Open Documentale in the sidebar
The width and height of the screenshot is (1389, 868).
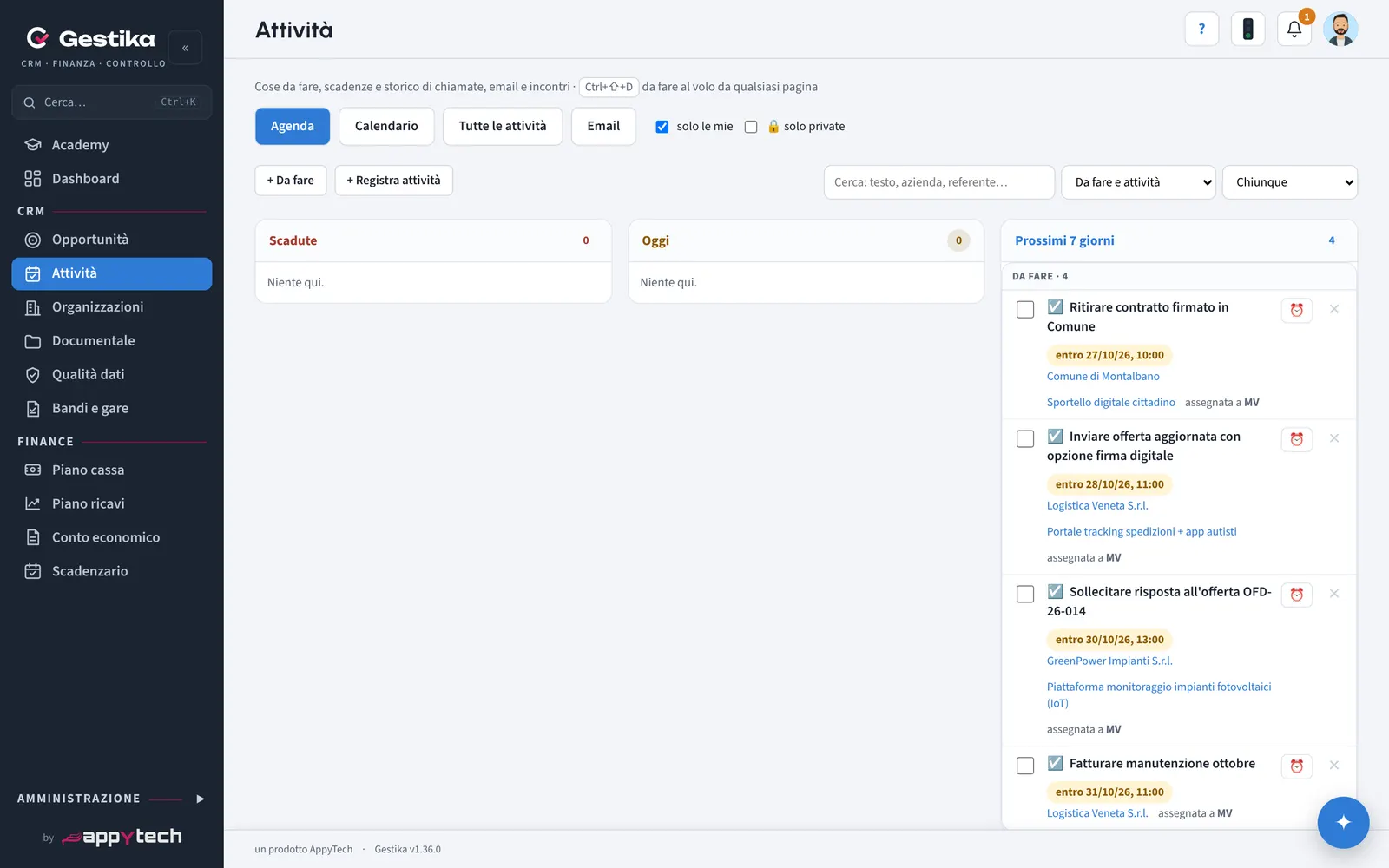coord(112,341)
